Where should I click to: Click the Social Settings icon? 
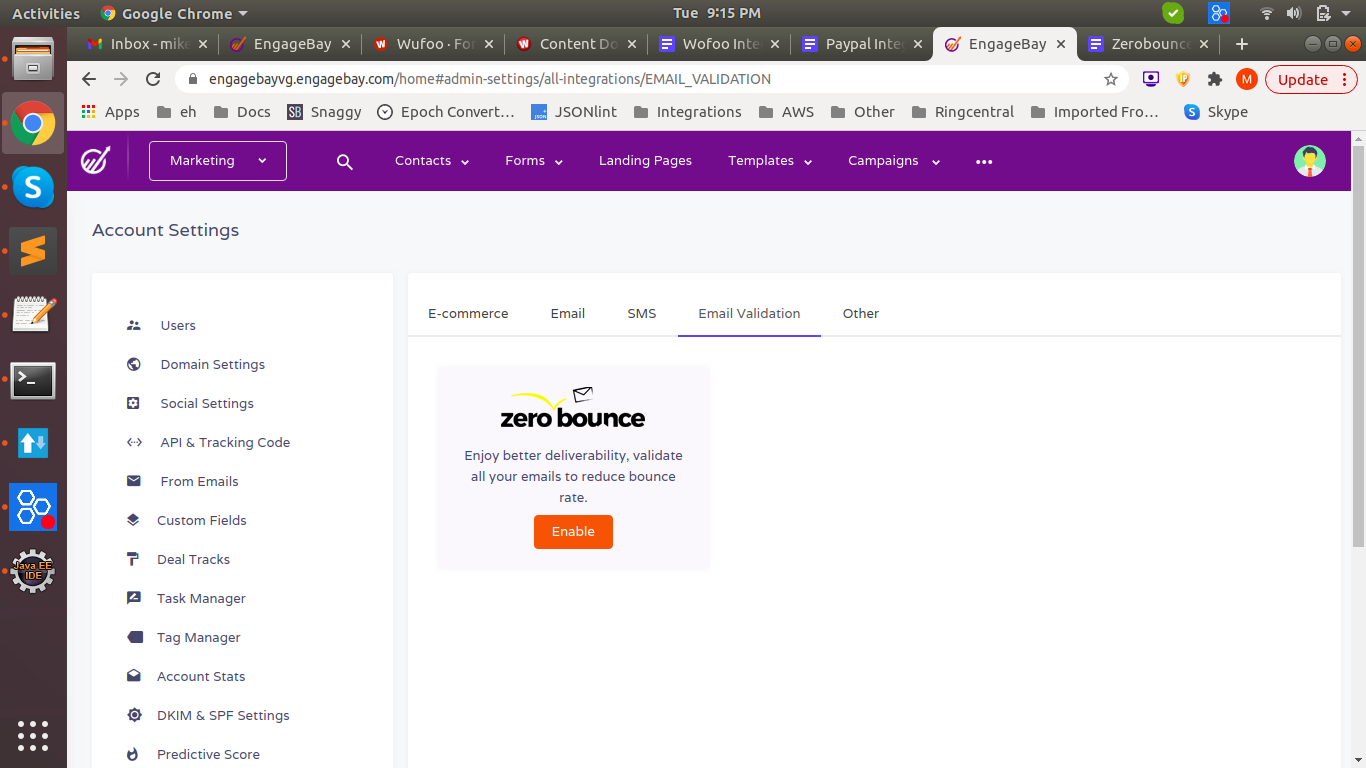coord(134,403)
